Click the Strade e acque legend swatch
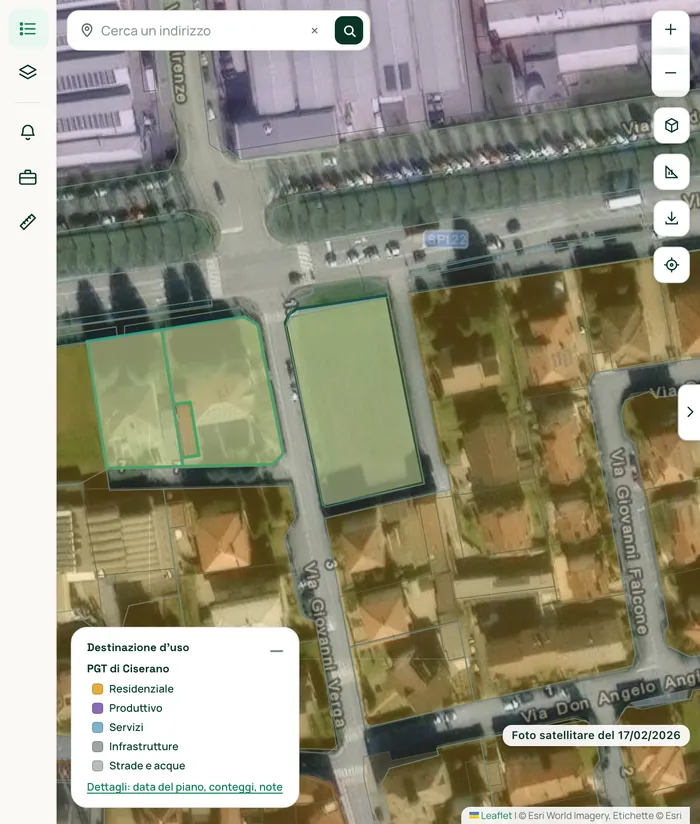Screen dimensions: 700x824 97,766
